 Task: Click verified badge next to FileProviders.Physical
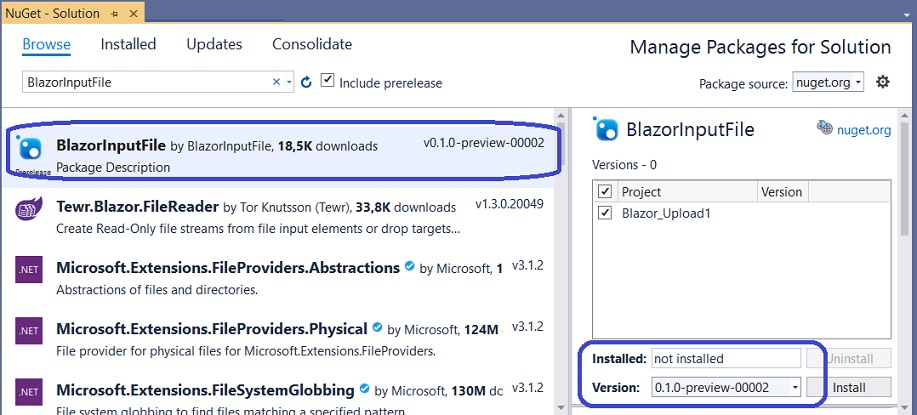tap(377, 328)
